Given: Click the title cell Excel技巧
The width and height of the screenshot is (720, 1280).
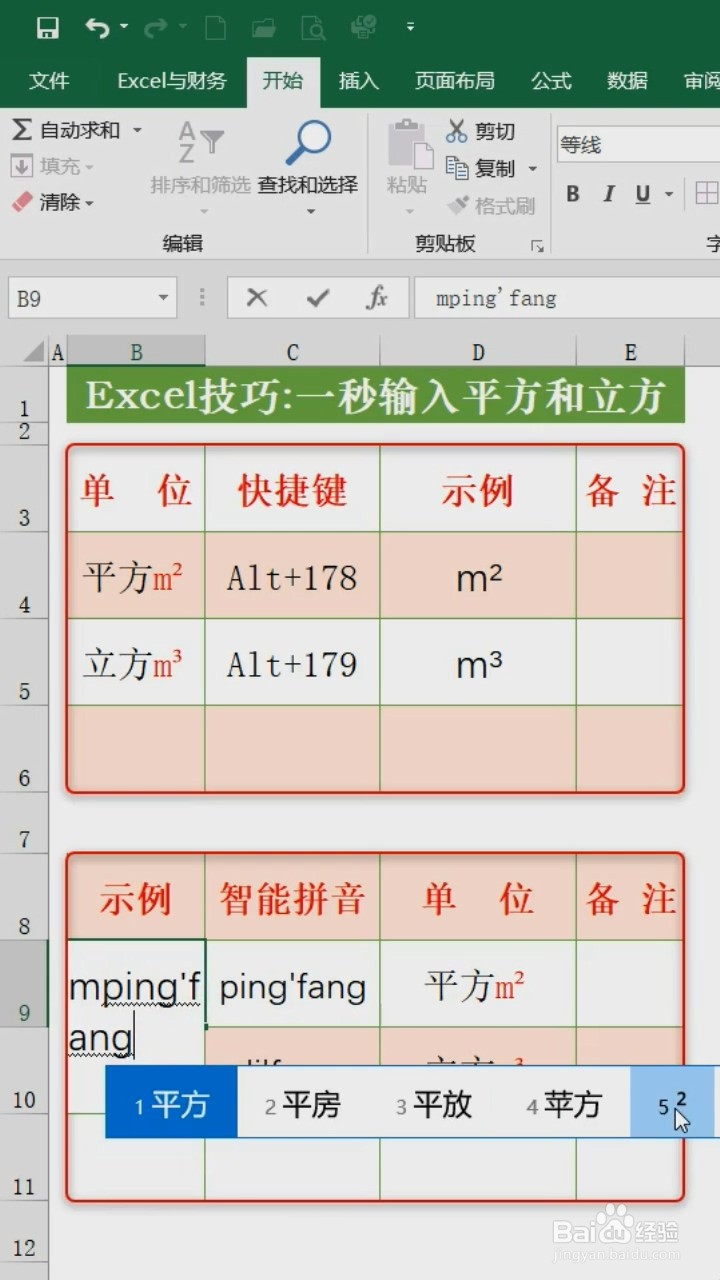Looking at the screenshot, I should pyautogui.click(x=375, y=395).
